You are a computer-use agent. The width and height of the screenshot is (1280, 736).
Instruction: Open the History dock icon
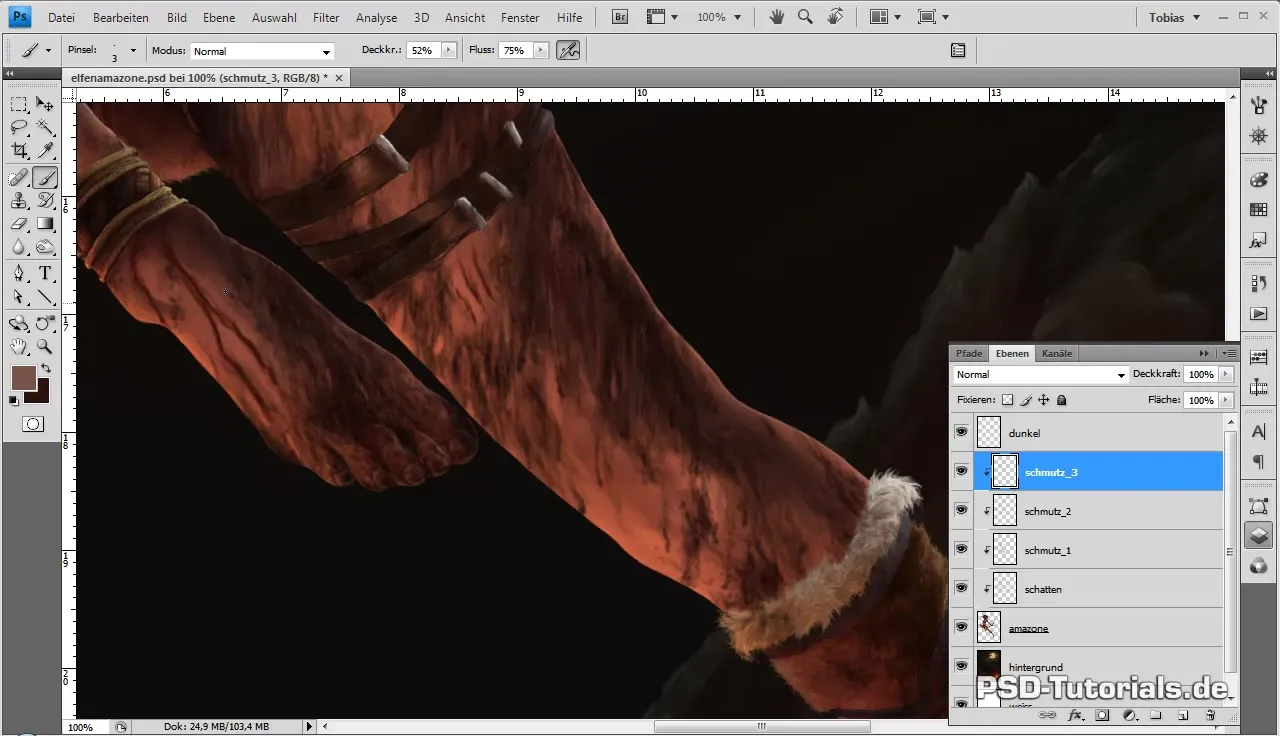tap(1258, 284)
